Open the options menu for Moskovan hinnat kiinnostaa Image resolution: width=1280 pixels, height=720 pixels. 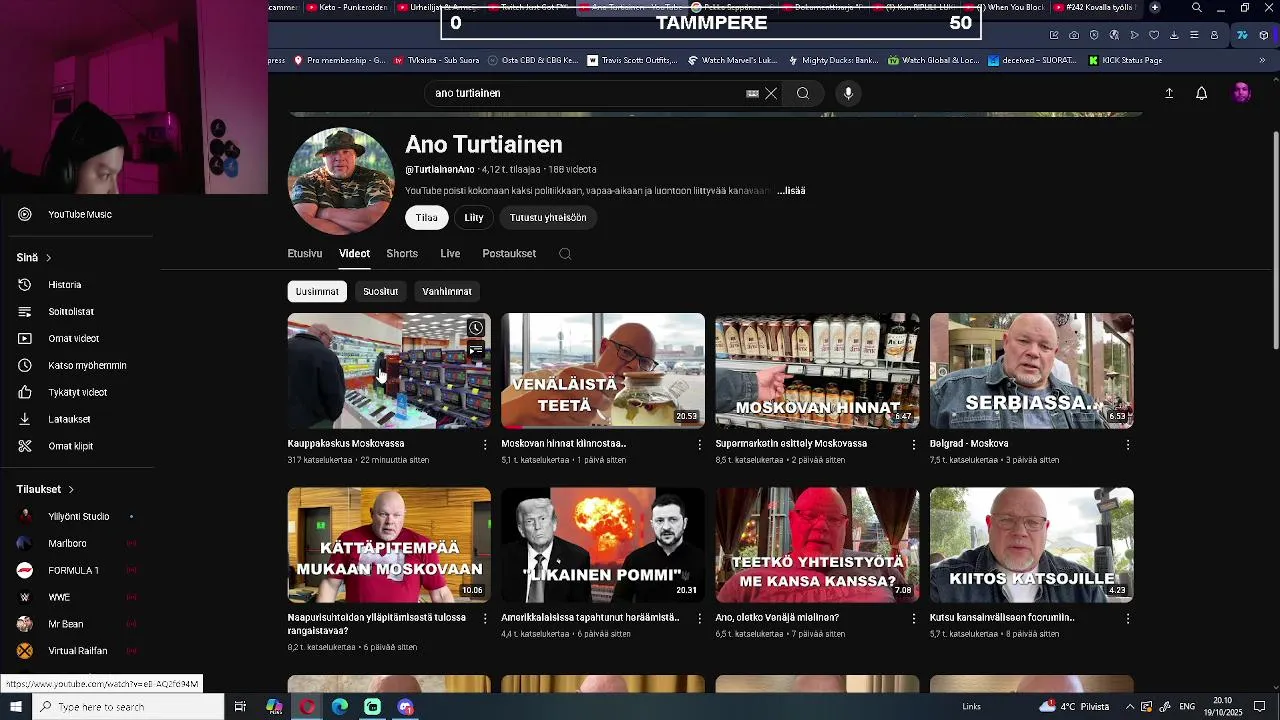coord(699,444)
